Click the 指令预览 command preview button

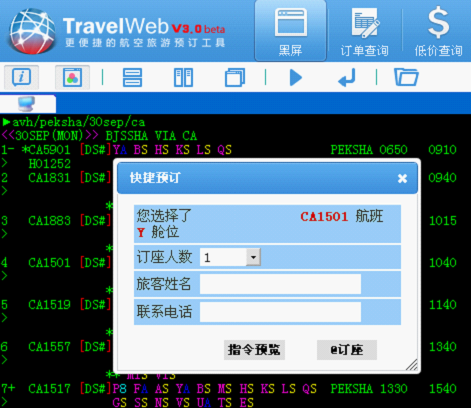tap(254, 350)
